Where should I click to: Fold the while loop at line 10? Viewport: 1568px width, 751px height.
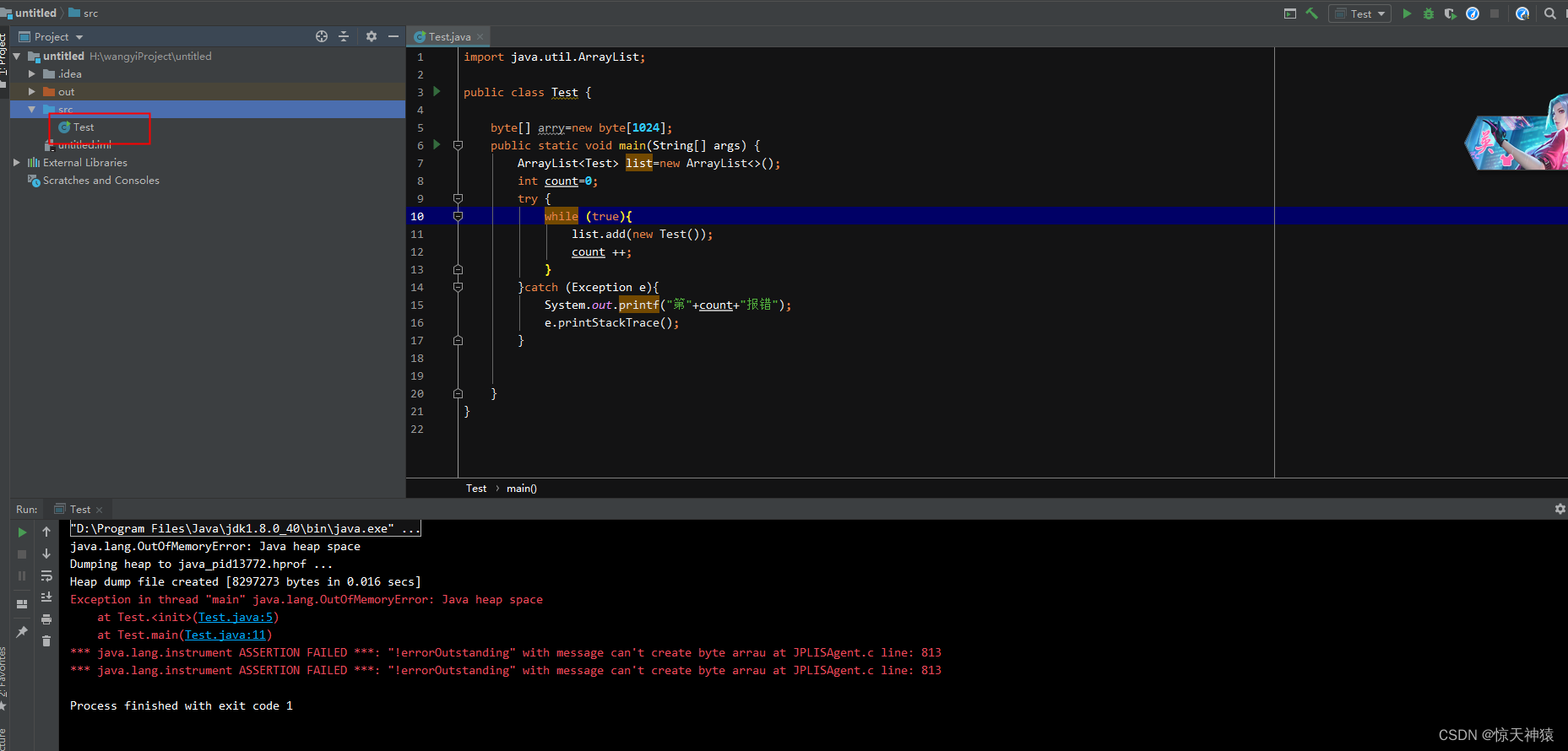(x=458, y=216)
